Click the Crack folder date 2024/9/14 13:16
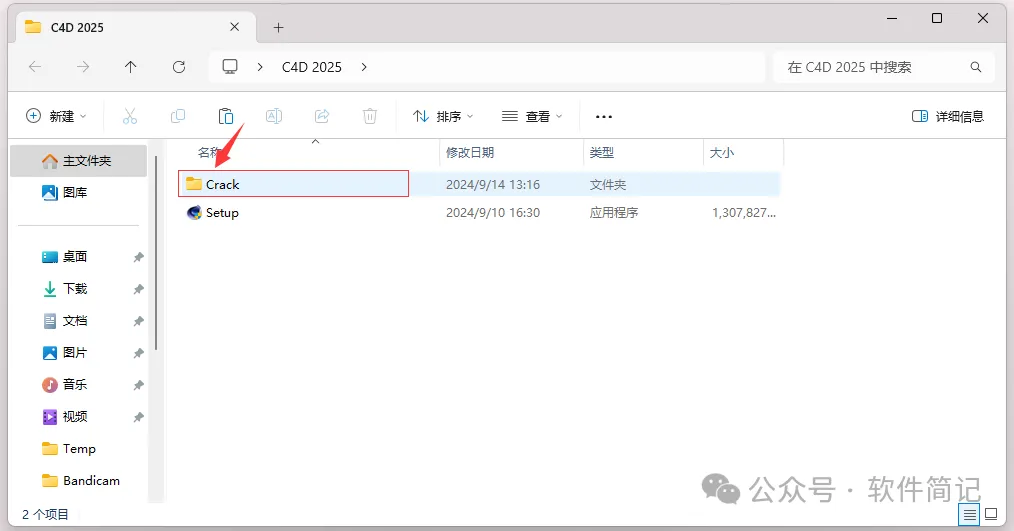 [x=493, y=184]
